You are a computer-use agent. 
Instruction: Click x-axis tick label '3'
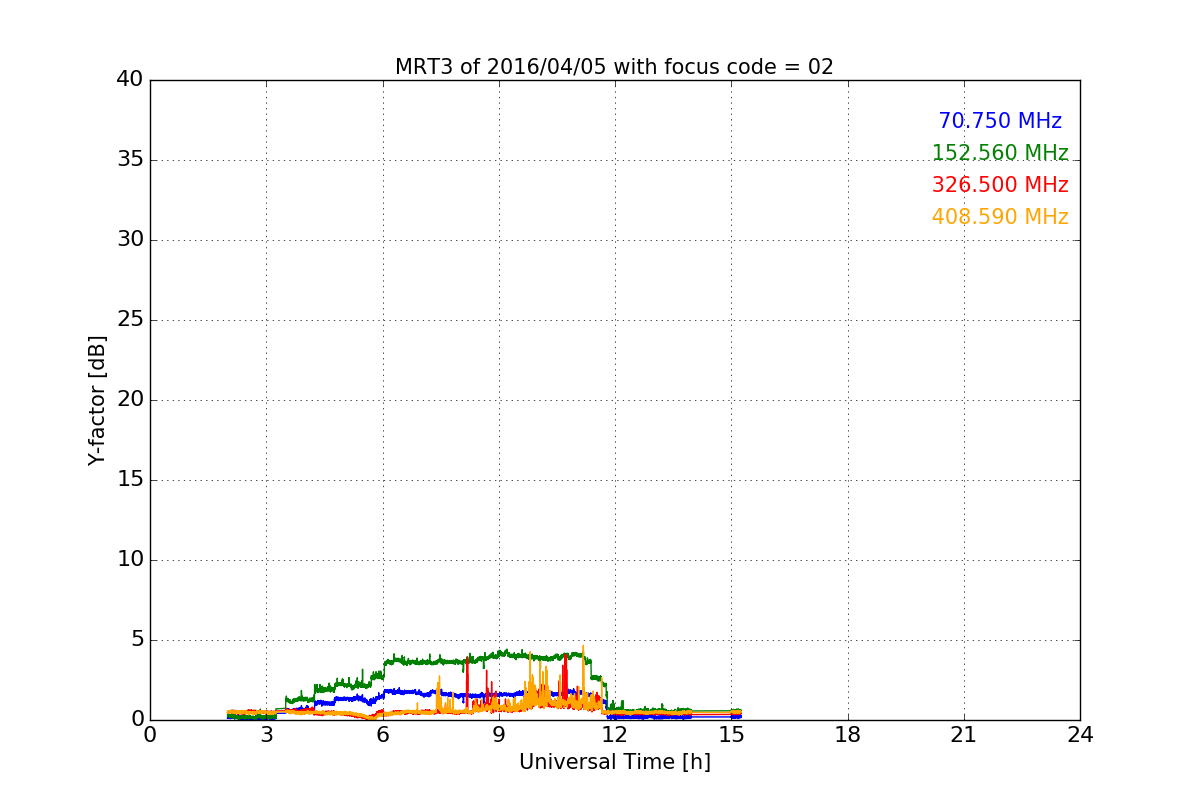tap(267, 735)
